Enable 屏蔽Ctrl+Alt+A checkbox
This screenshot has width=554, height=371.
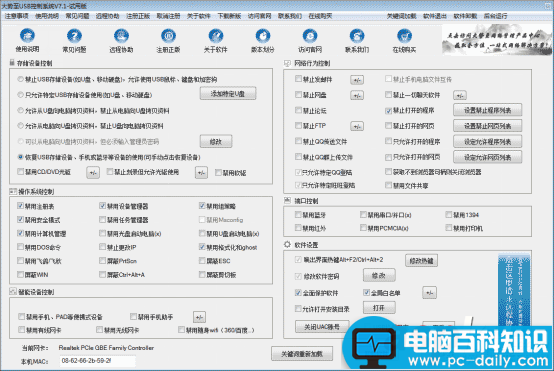(102, 275)
